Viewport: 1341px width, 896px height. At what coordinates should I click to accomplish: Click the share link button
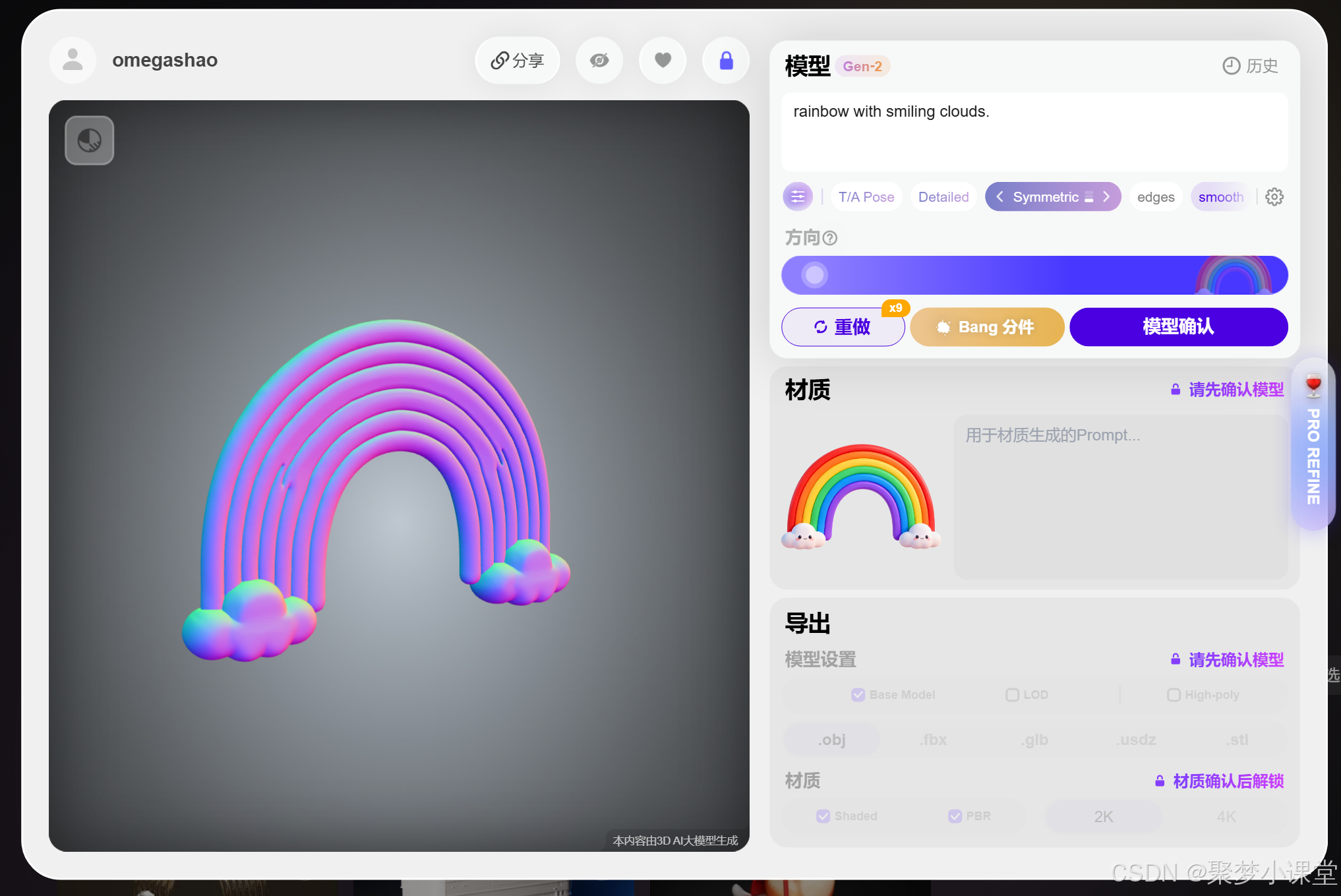pyautogui.click(x=517, y=61)
